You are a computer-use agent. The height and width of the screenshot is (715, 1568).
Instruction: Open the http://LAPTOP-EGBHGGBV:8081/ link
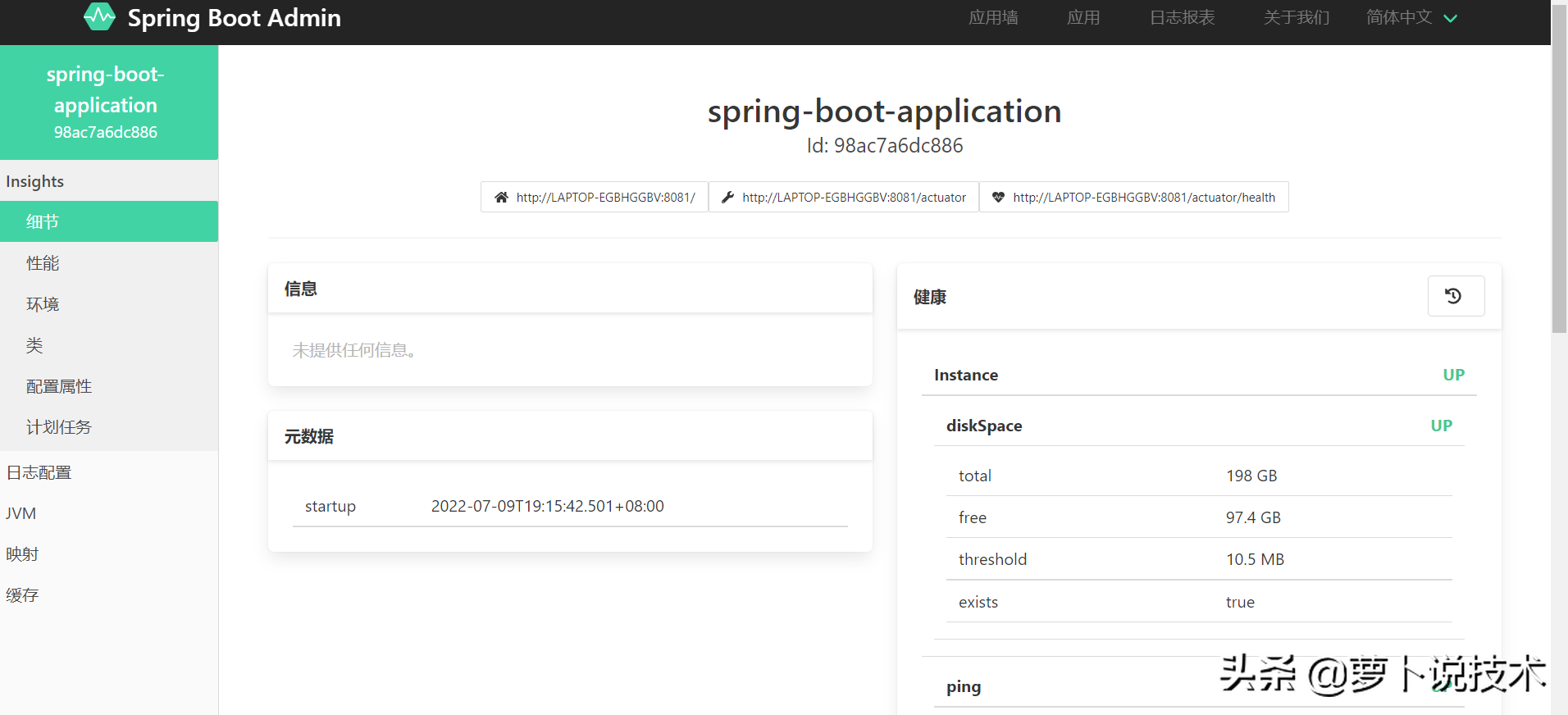[x=595, y=197]
